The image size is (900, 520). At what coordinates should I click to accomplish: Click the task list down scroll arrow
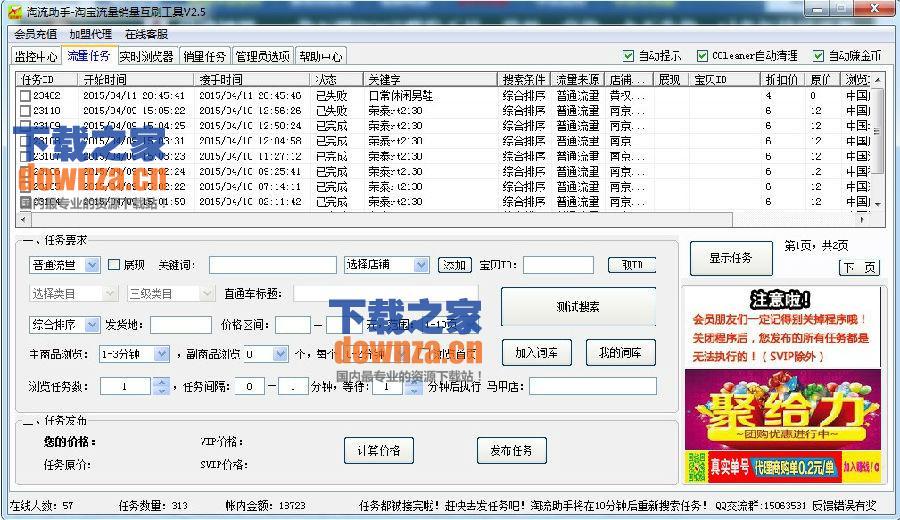[877, 203]
